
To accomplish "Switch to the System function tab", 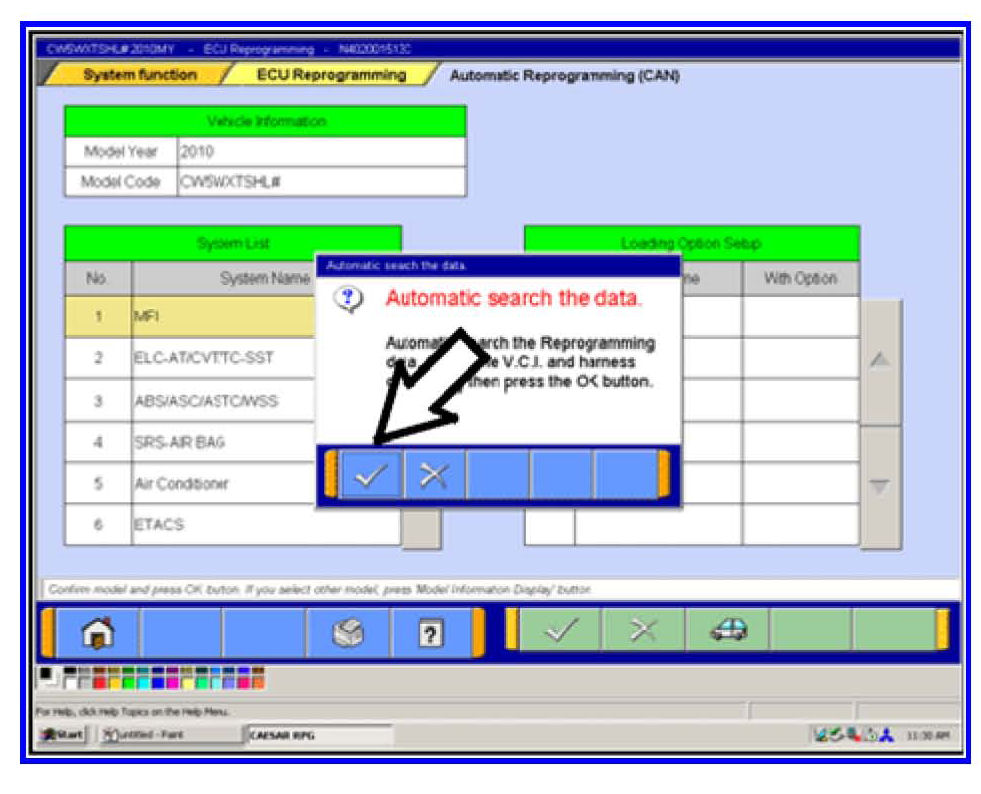I will coord(139,75).
